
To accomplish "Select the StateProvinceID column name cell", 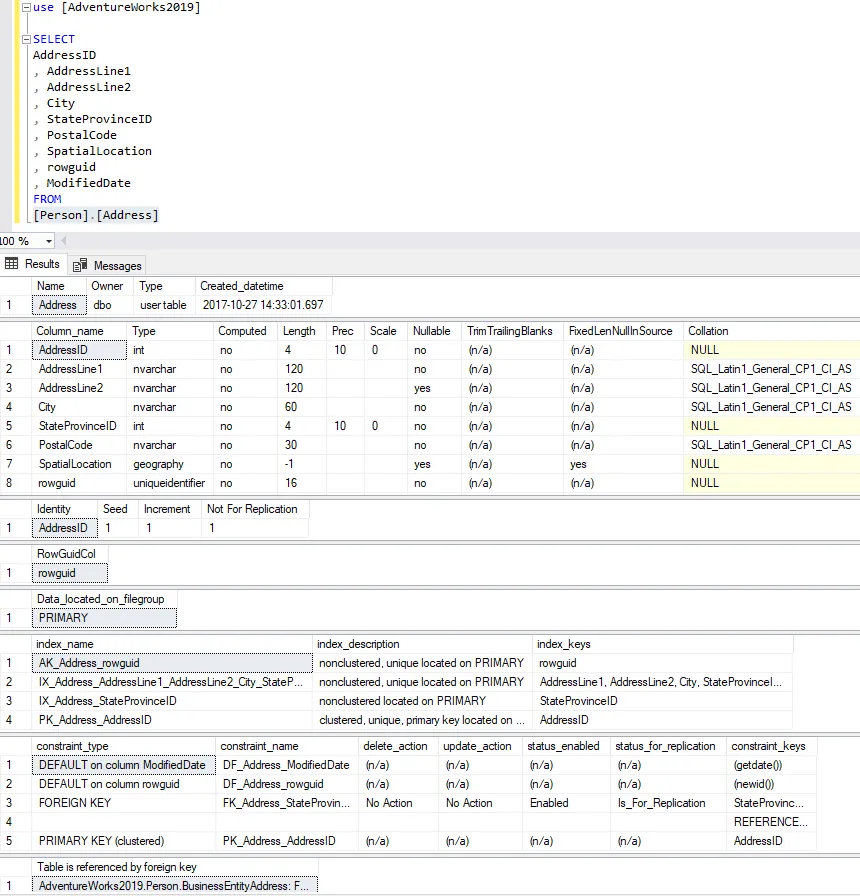I will tap(79, 426).
